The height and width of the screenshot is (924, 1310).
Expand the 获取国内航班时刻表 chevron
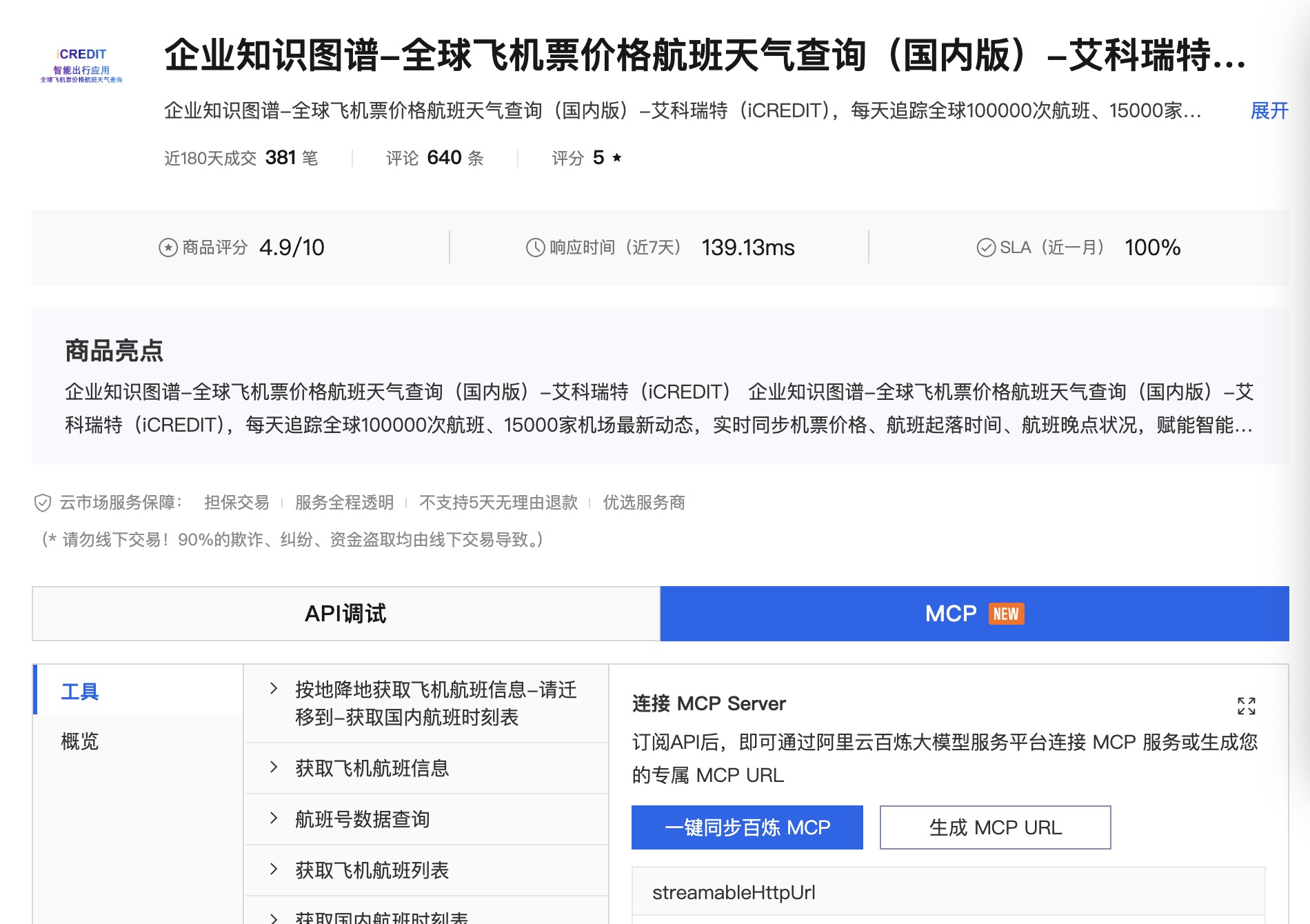point(274,918)
